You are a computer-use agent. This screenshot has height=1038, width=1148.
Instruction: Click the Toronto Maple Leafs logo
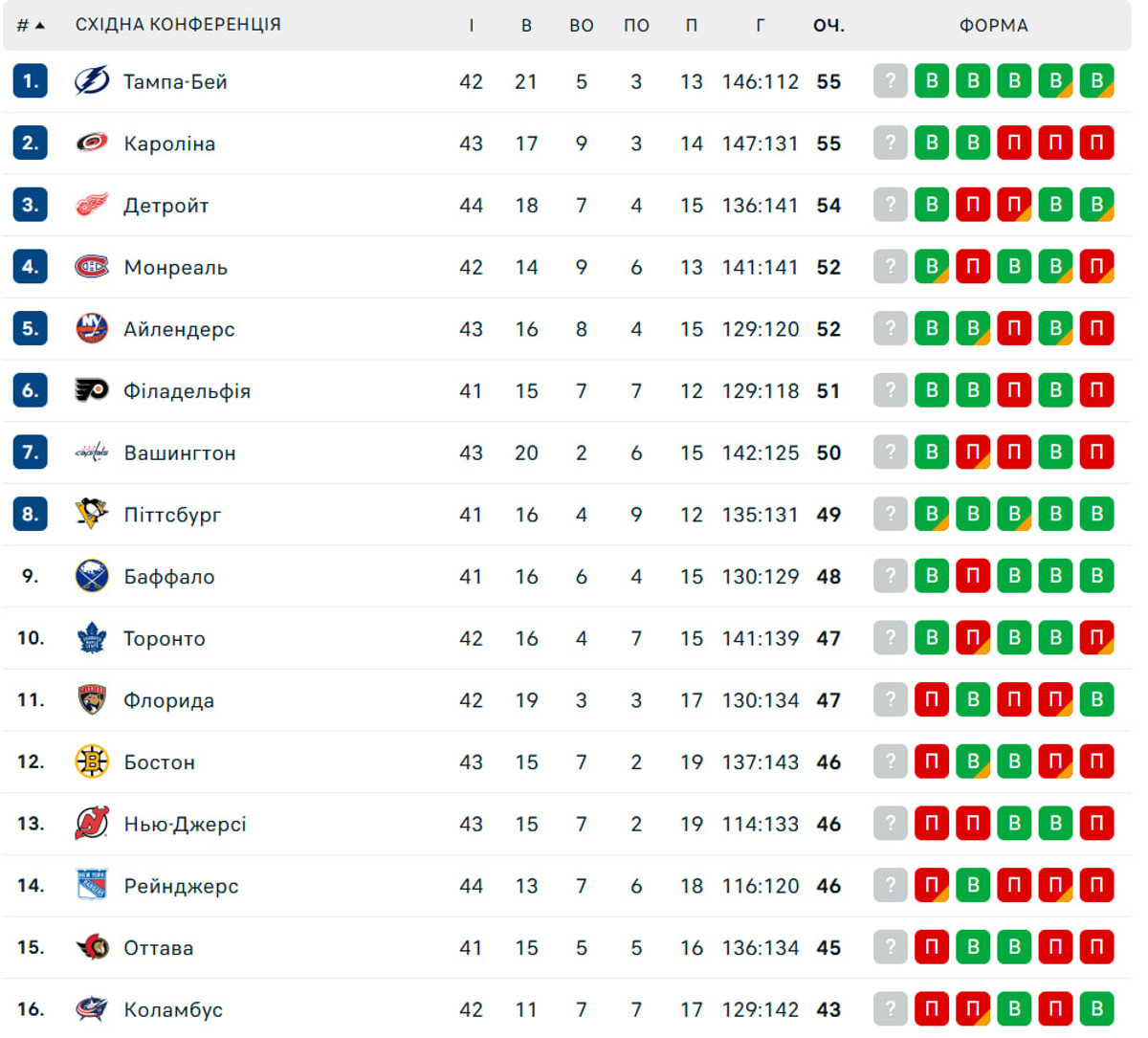pos(92,638)
